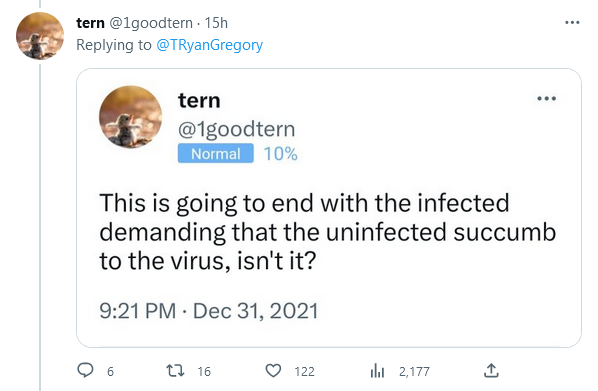The height and width of the screenshot is (391, 598).
Task: Click the blue Normal badge label
Action: (215, 153)
